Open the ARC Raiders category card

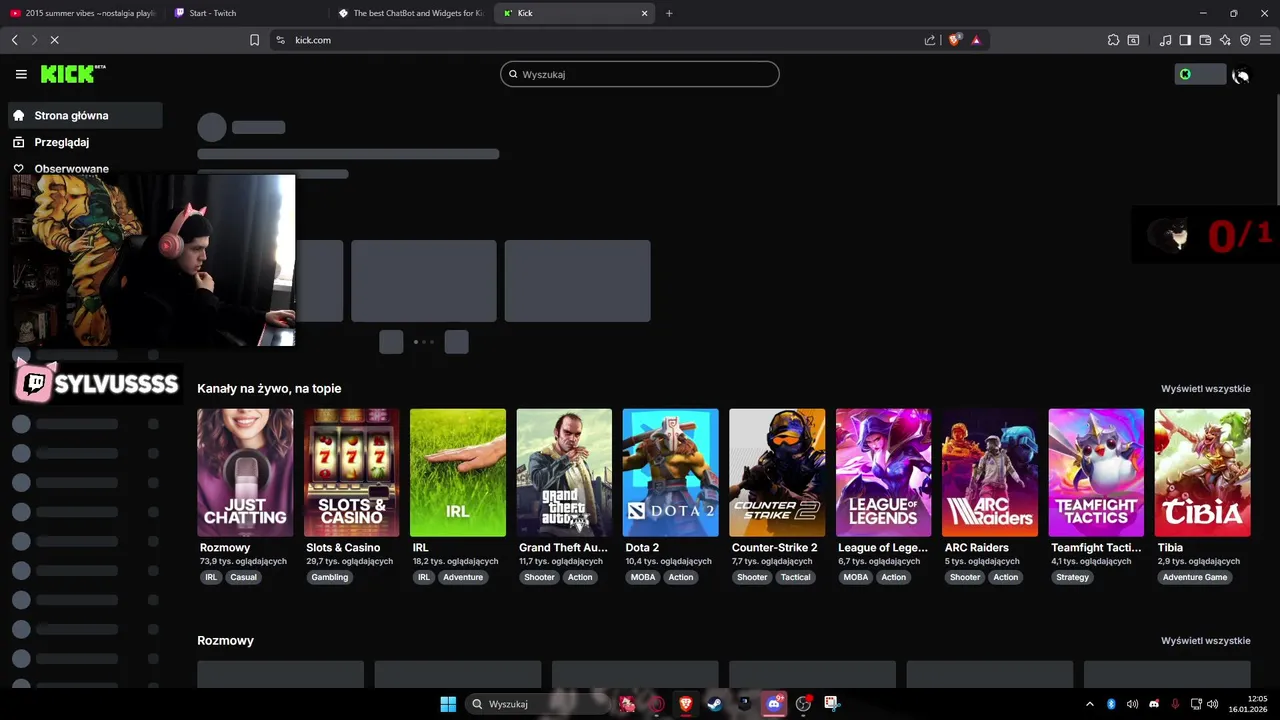(x=990, y=472)
